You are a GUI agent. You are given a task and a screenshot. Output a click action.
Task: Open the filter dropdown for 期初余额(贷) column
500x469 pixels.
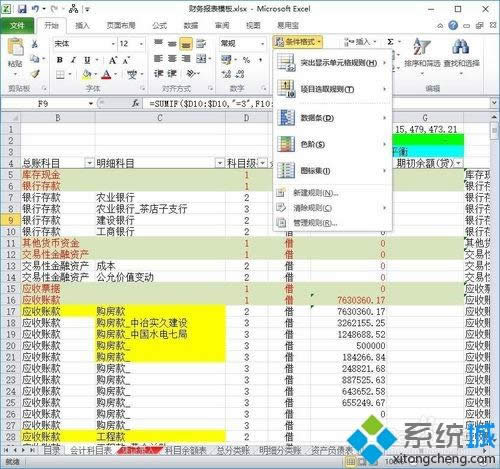(x=459, y=163)
